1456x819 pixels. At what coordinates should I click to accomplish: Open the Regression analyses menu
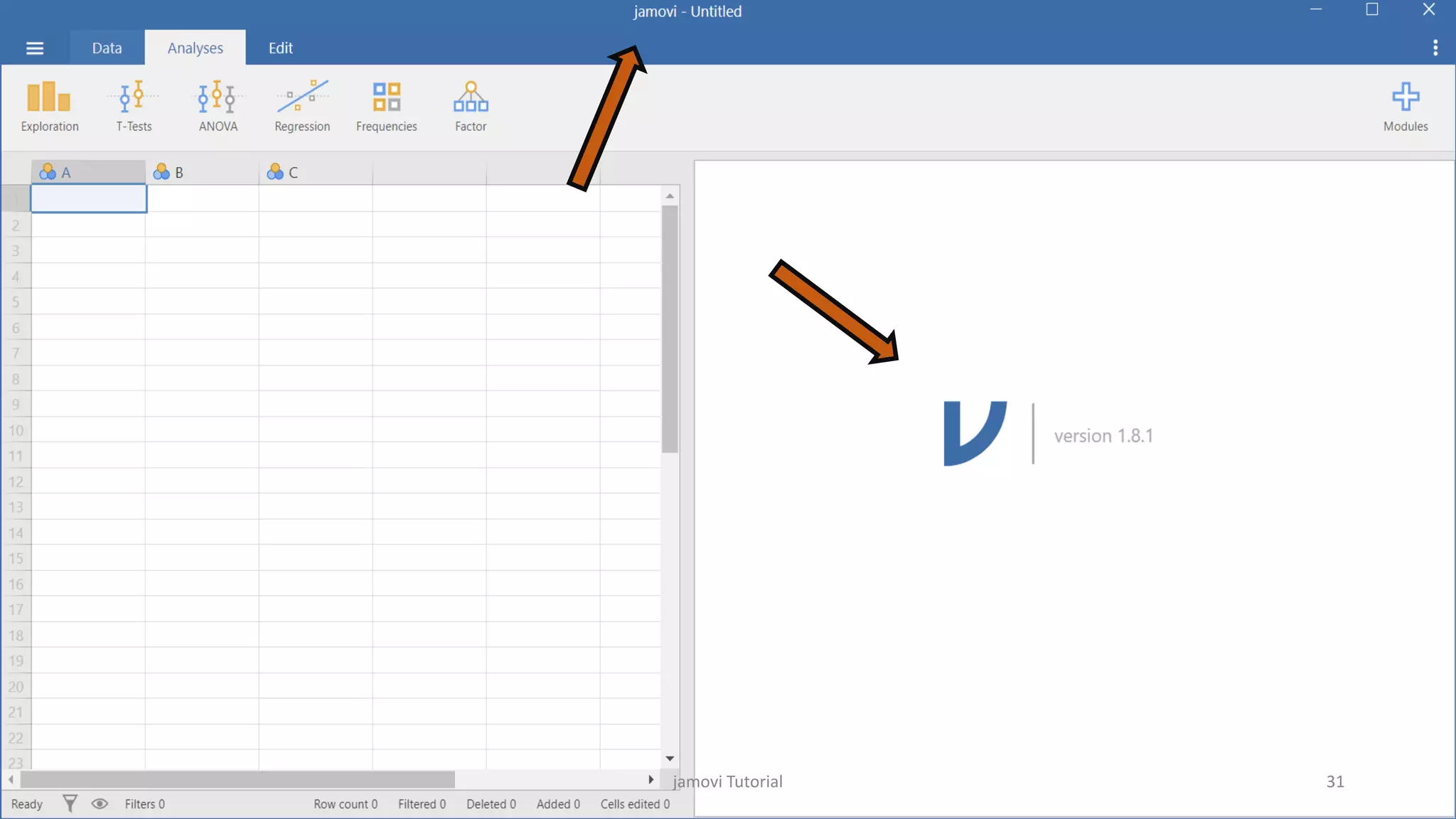(302, 105)
